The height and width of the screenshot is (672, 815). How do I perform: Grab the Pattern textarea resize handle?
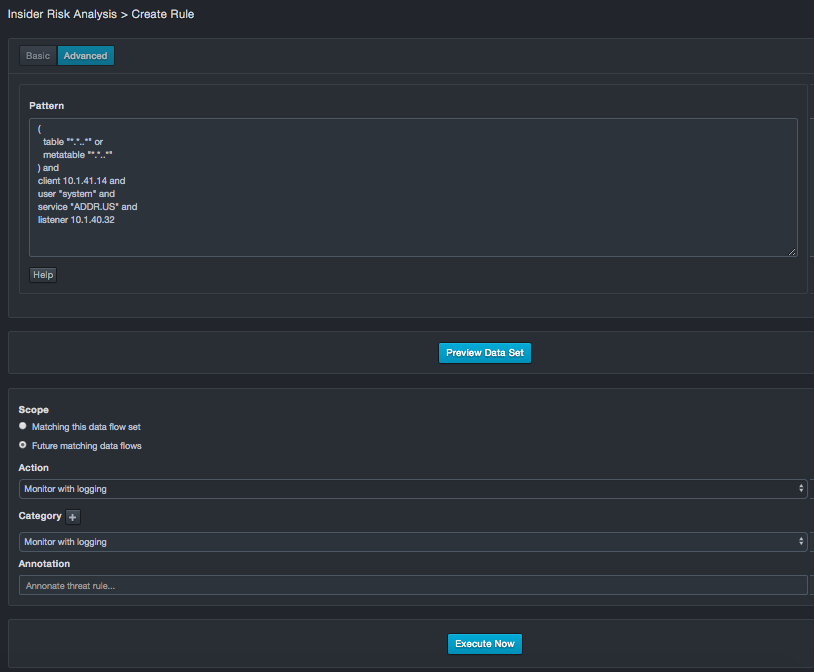point(792,252)
